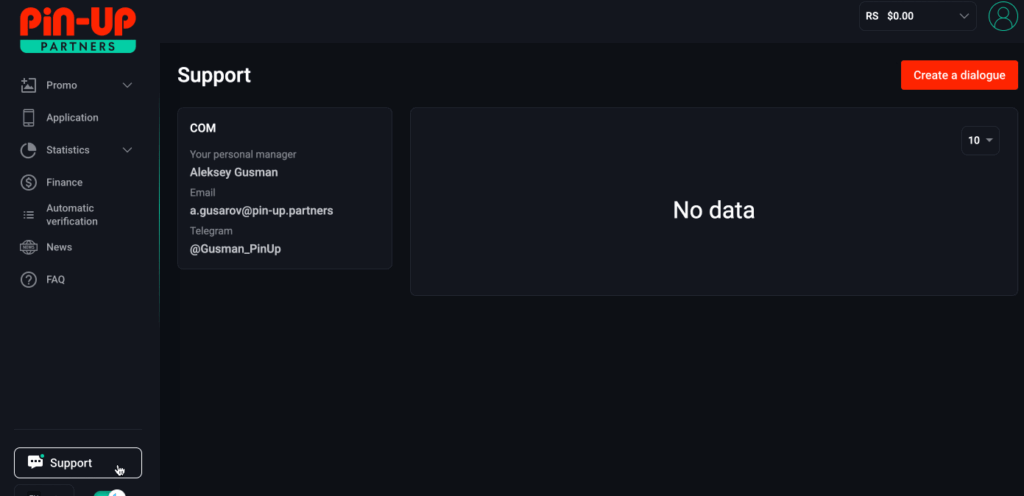The height and width of the screenshot is (496, 1024).
Task: Expand the Promo submenu chevron
Action: [127, 85]
